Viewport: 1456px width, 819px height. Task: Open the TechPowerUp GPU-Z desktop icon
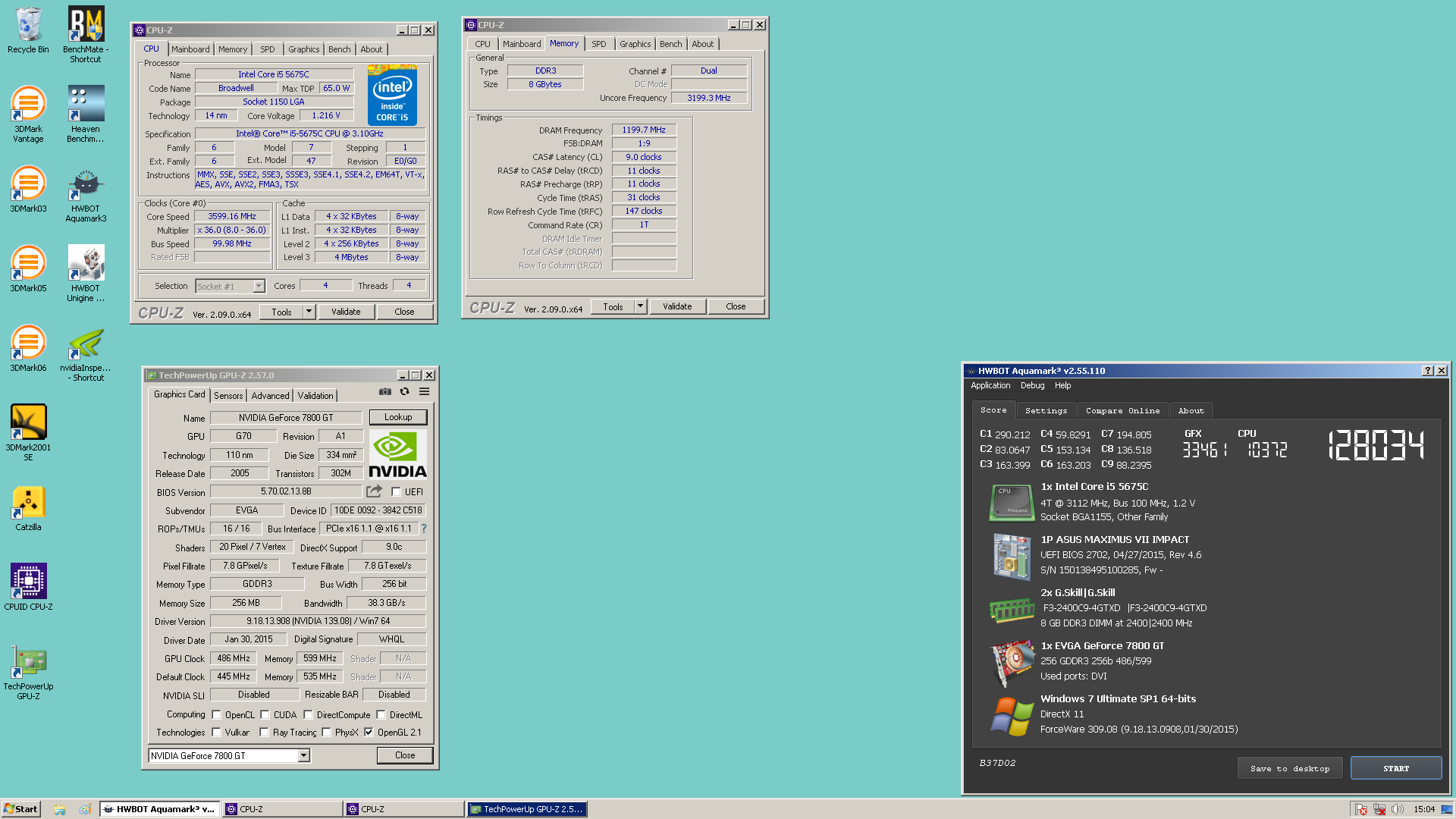pos(28,671)
